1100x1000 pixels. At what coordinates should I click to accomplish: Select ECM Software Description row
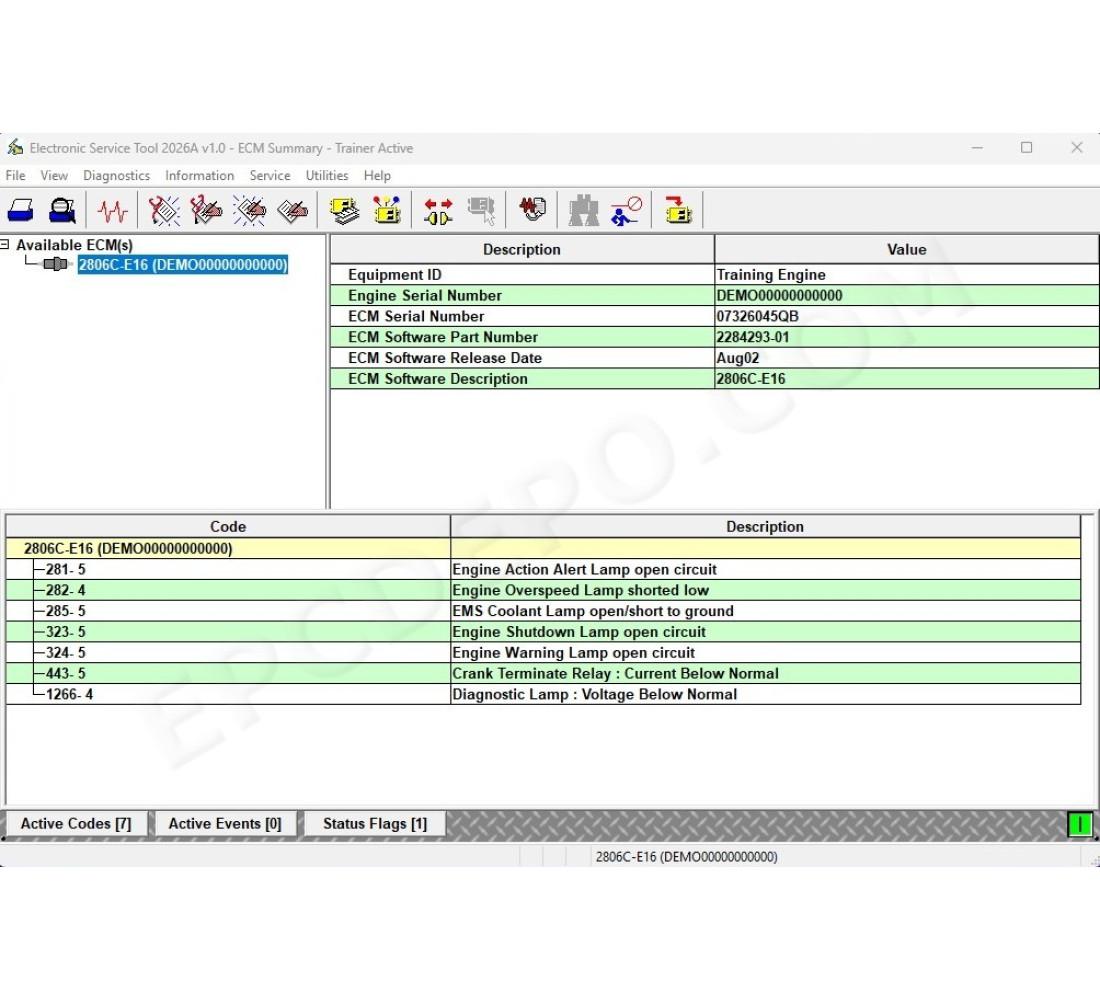(714, 378)
